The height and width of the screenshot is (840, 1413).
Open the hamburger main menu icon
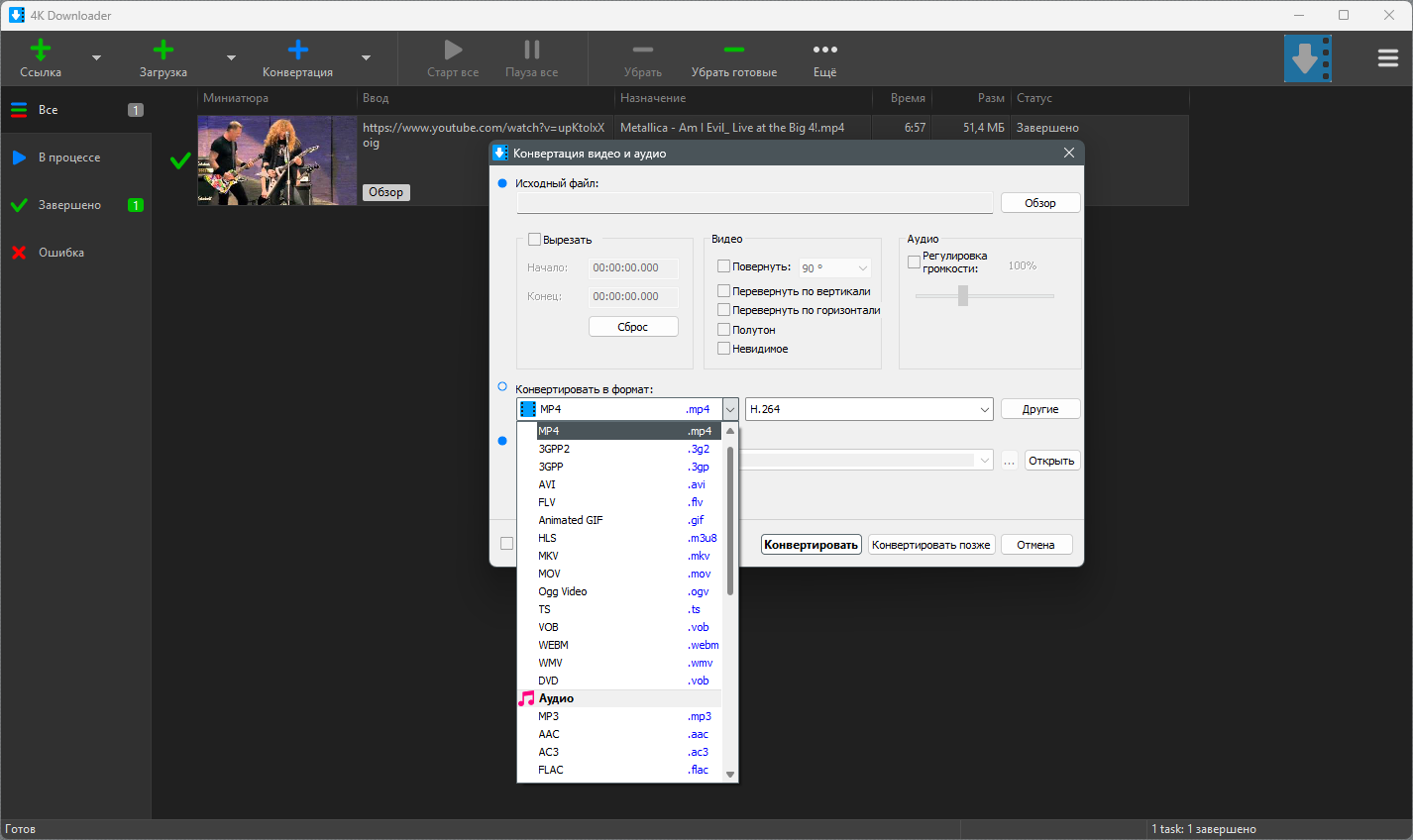click(1388, 58)
